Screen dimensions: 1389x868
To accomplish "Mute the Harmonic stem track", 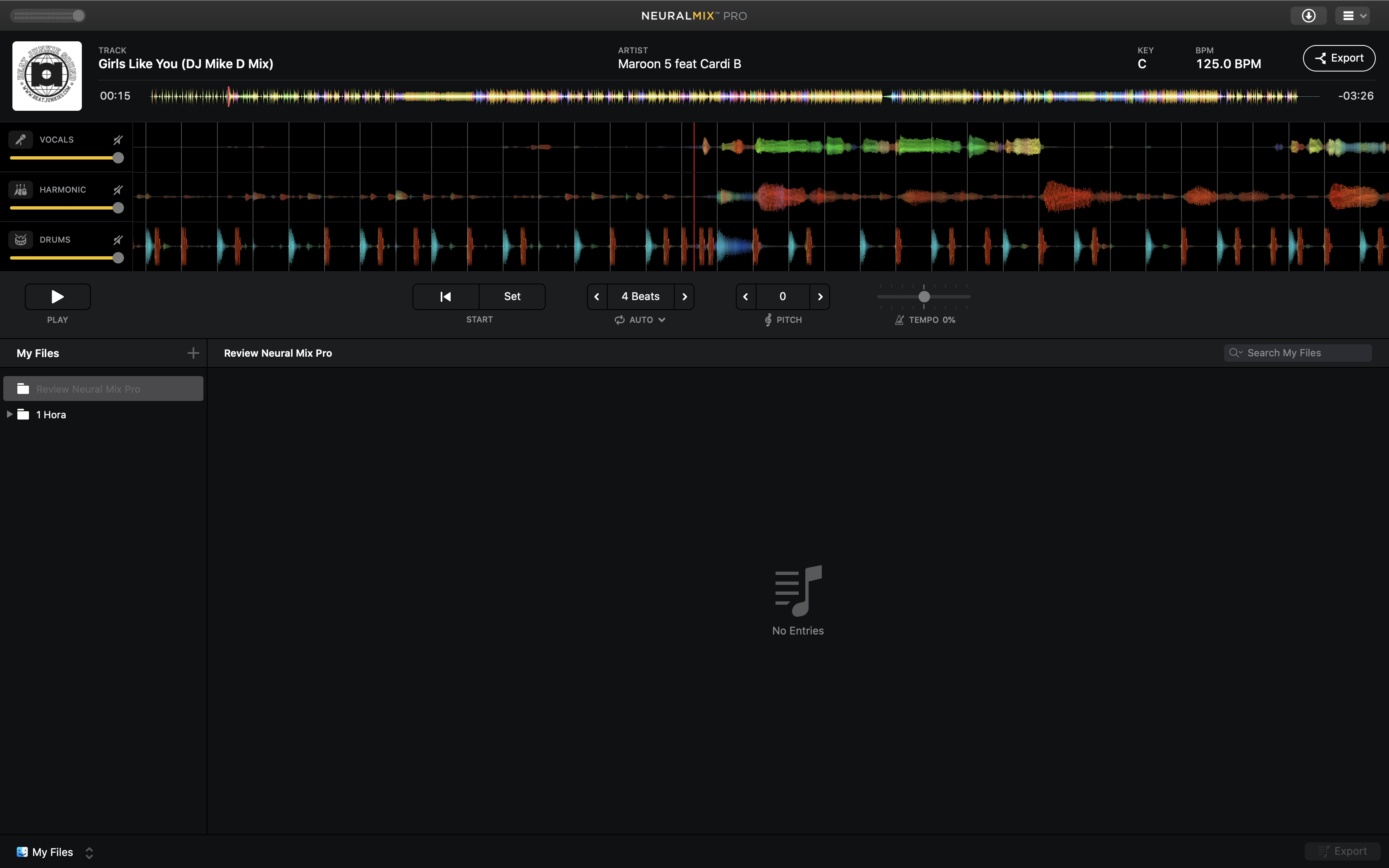I will 118,189.
